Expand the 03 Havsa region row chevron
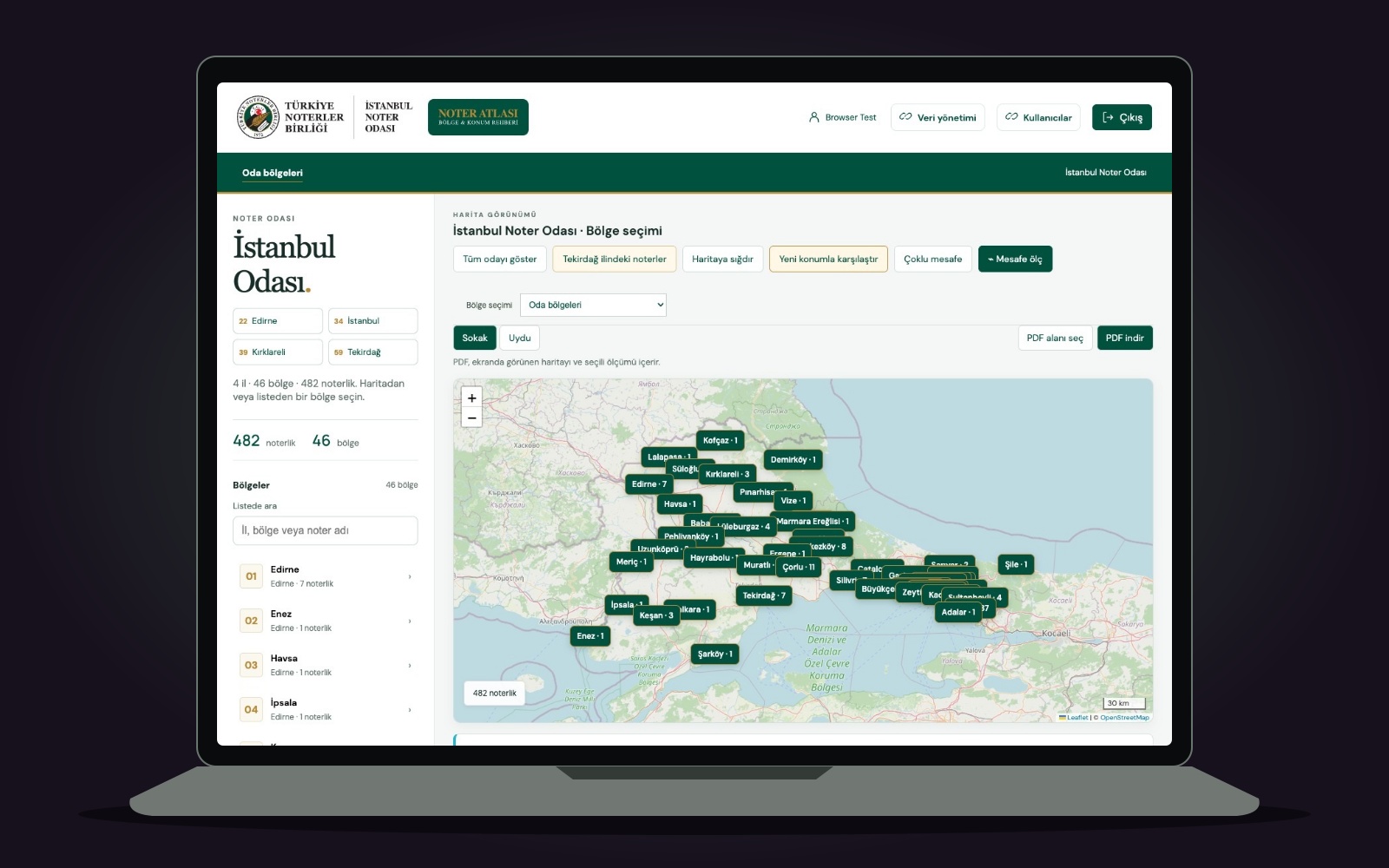Screen dimensions: 1389x868 [410, 665]
